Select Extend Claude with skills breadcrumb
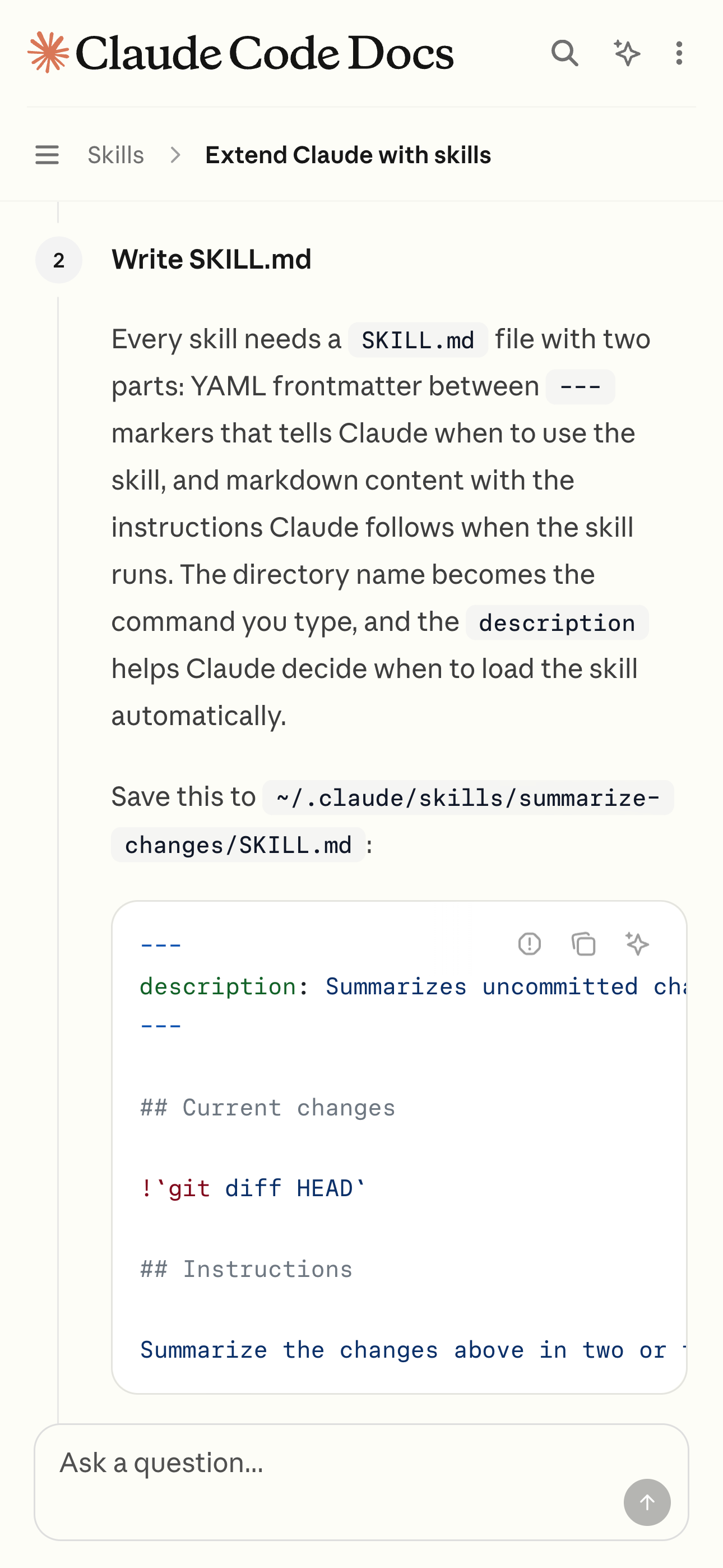 pos(348,155)
